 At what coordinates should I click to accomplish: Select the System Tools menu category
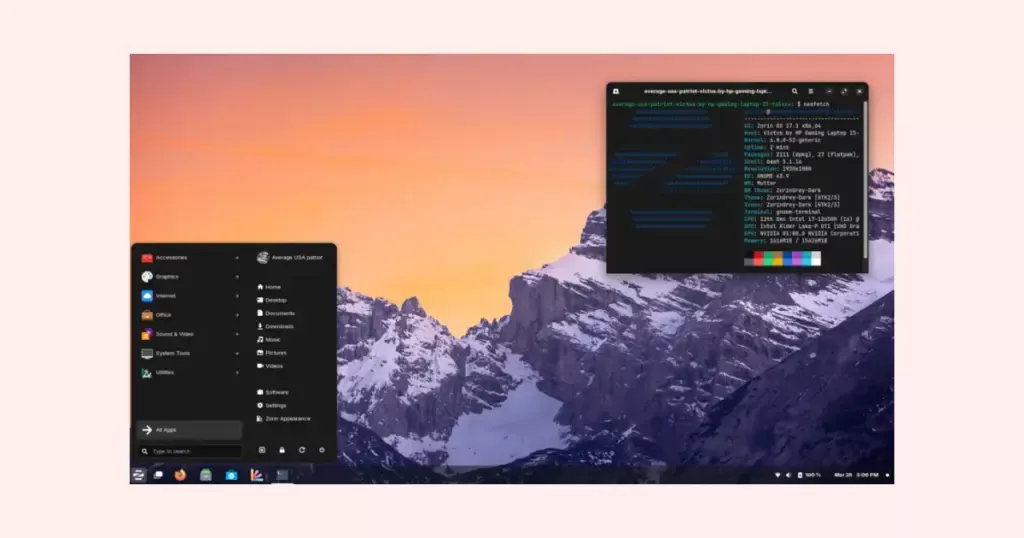tap(189, 353)
